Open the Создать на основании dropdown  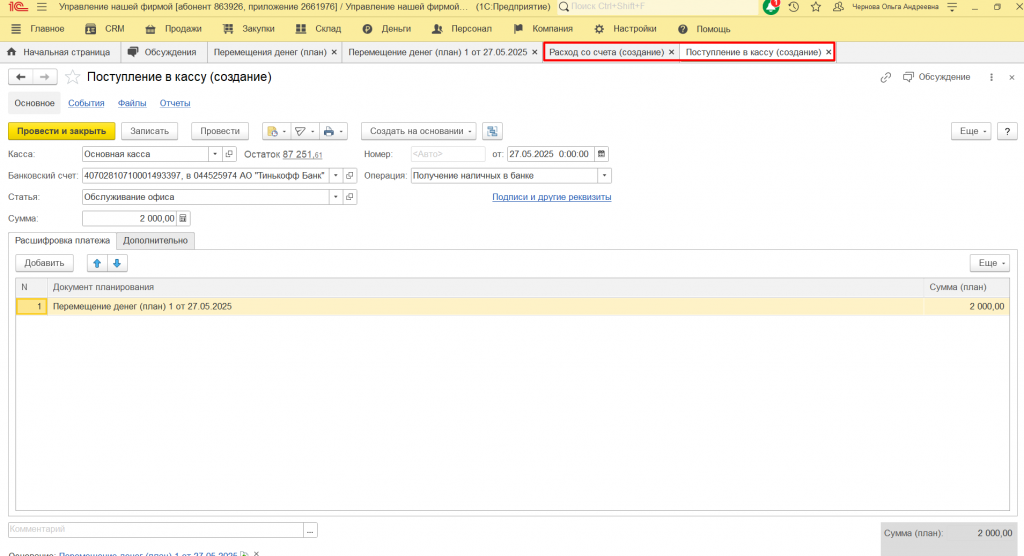[419, 131]
